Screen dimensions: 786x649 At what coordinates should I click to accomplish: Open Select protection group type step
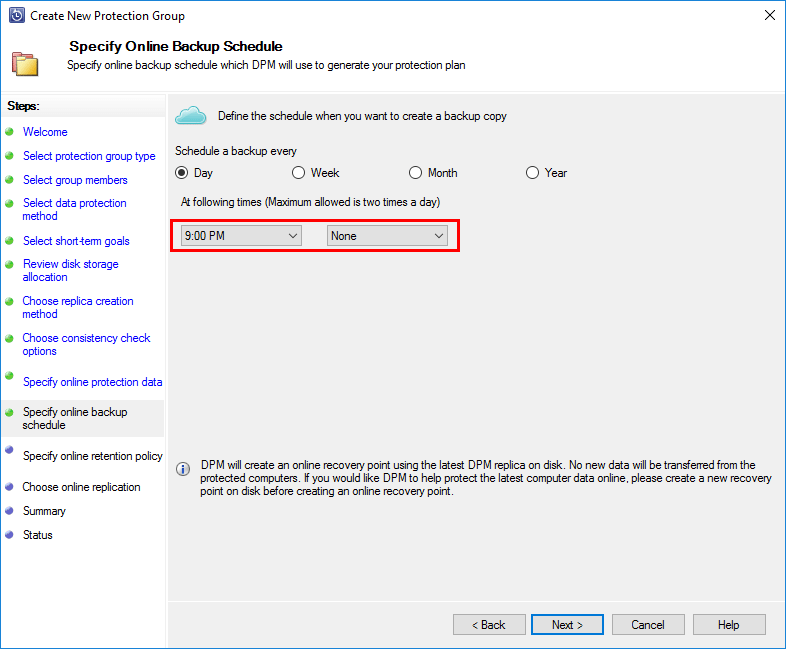click(89, 156)
